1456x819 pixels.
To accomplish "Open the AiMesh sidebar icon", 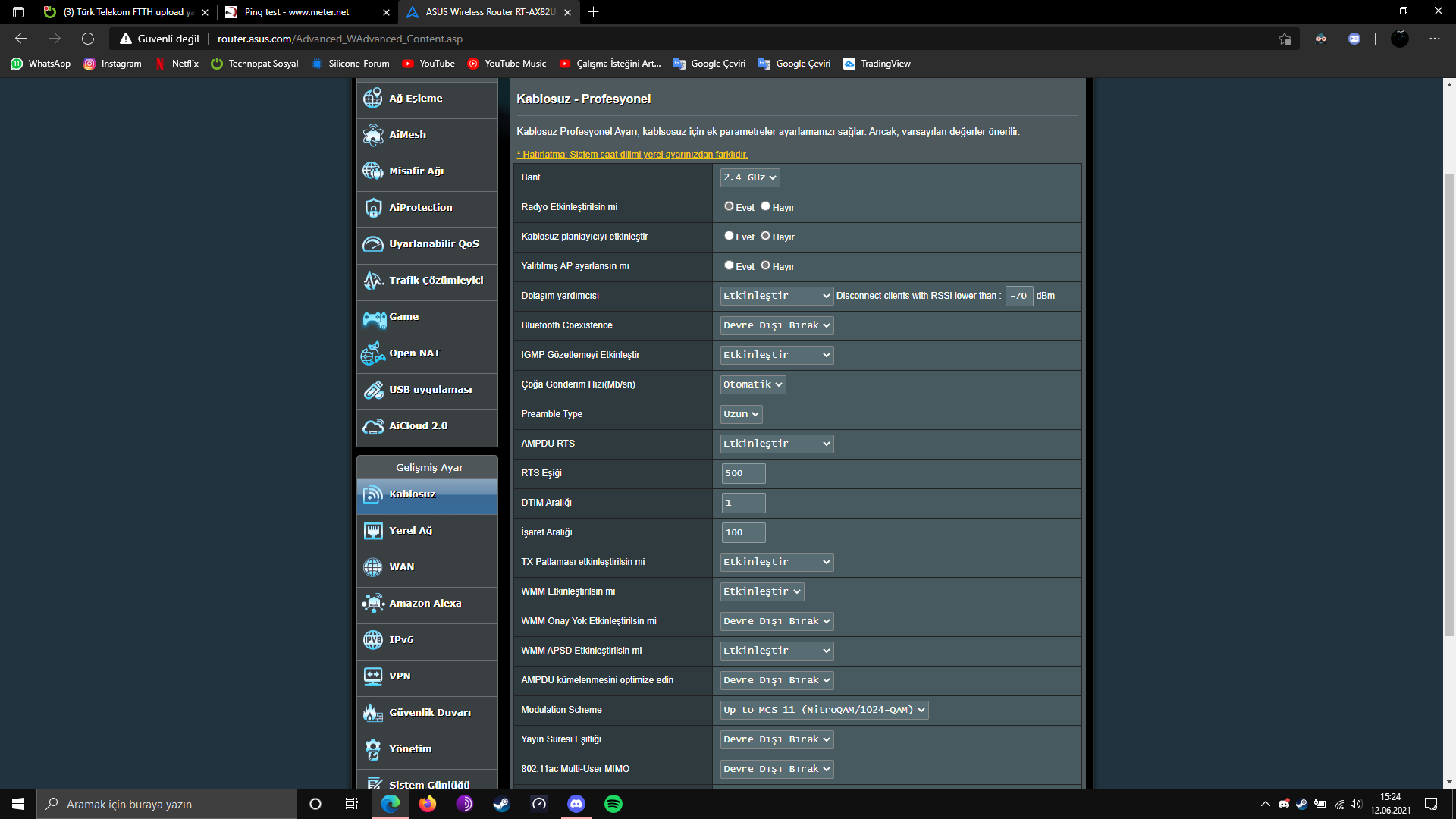I will tap(373, 135).
